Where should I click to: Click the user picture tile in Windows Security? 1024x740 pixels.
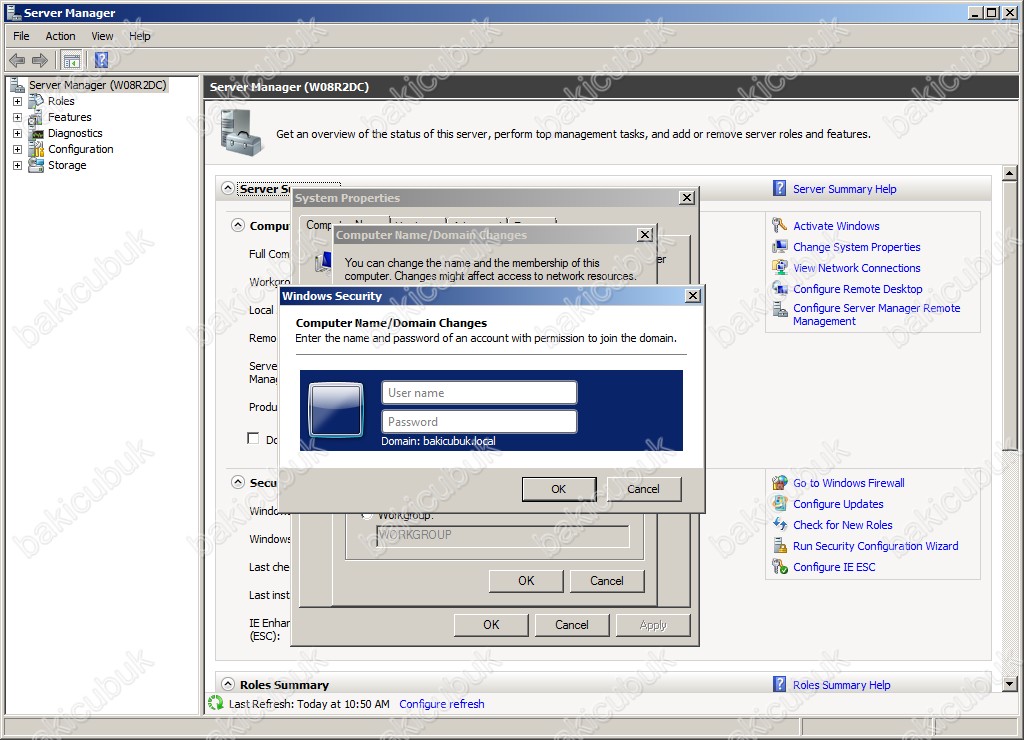click(x=336, y=410)
